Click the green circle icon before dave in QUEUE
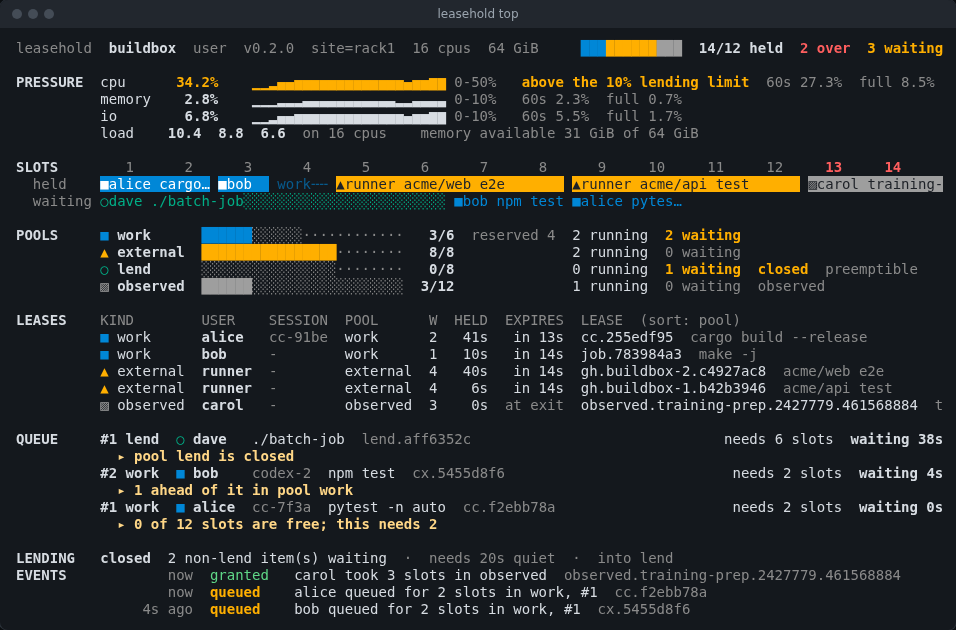The height and width of the screenshot is (630, 956). coord(180,440)
